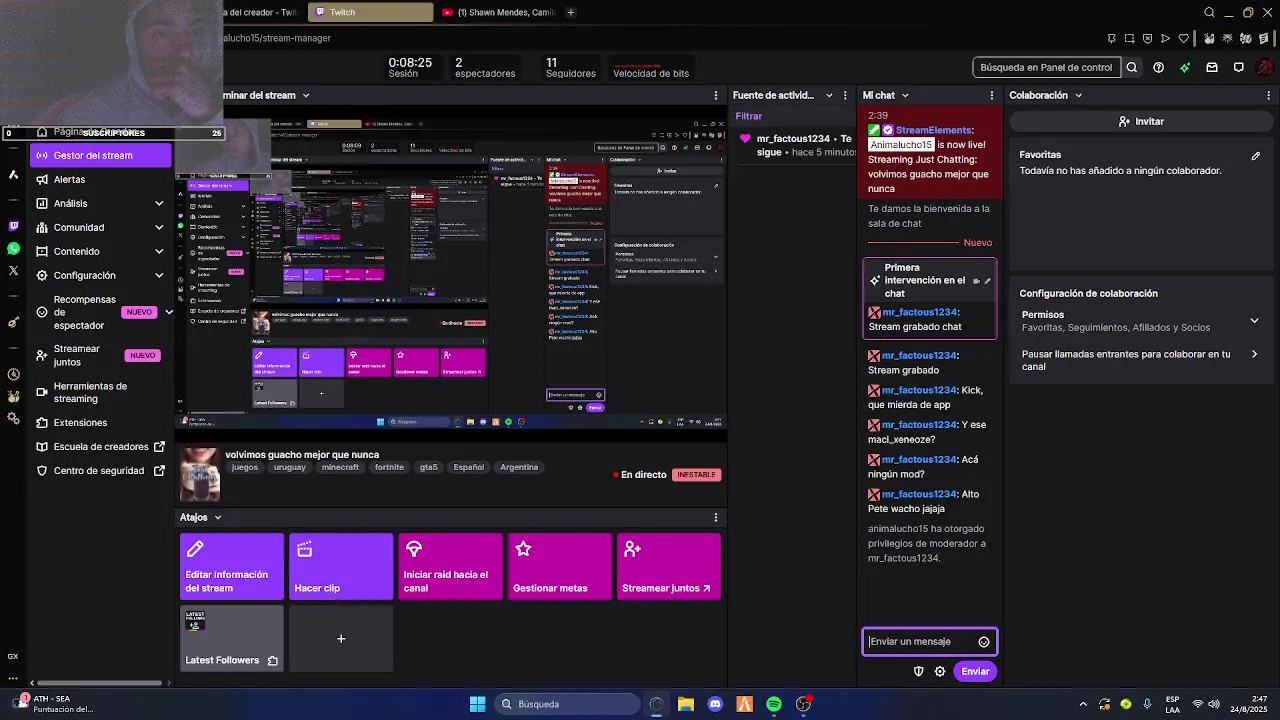This screenshot has height=720, width=1280.
Task: Click the minecraft stream tag
Action: pos(340,467)
